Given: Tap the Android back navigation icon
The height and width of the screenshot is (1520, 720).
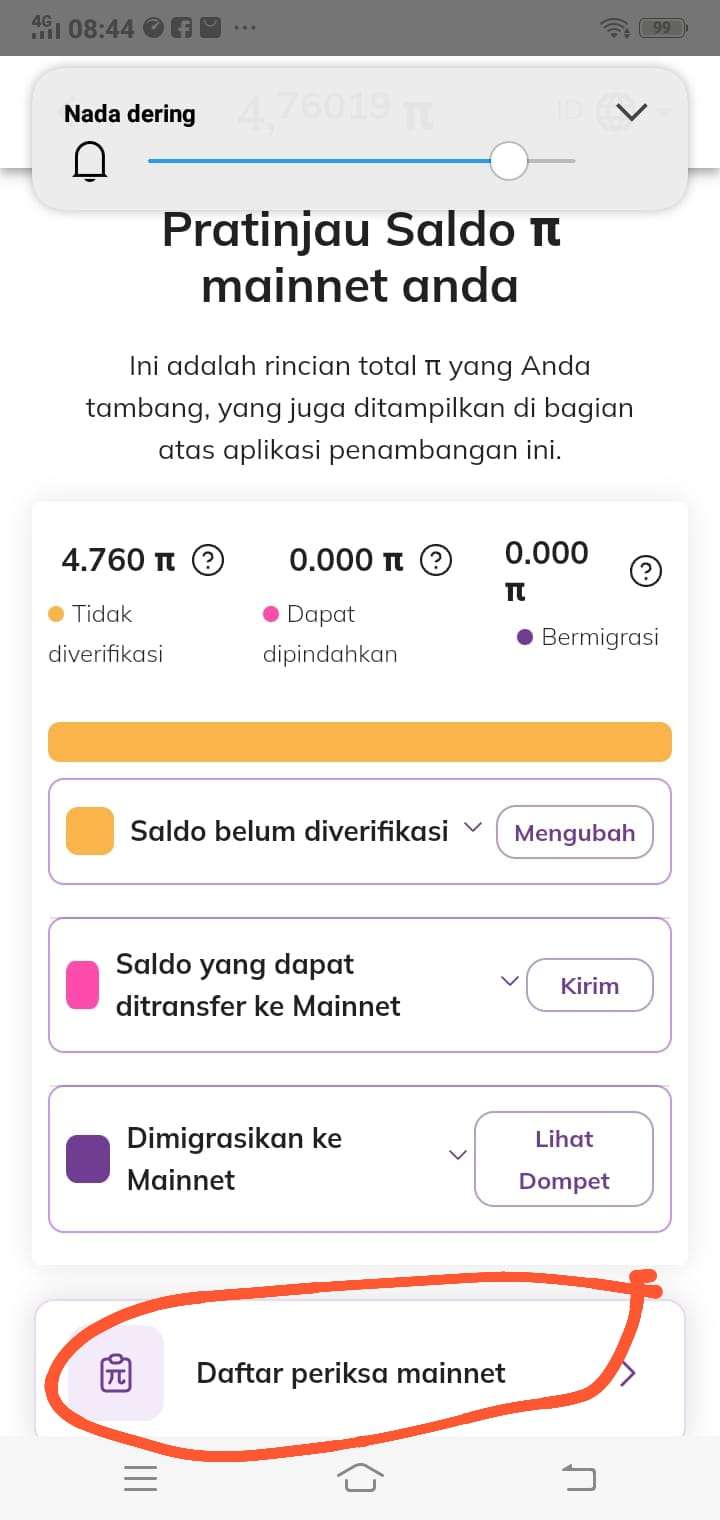Looking at the screenshot, I should [579, 1477].
